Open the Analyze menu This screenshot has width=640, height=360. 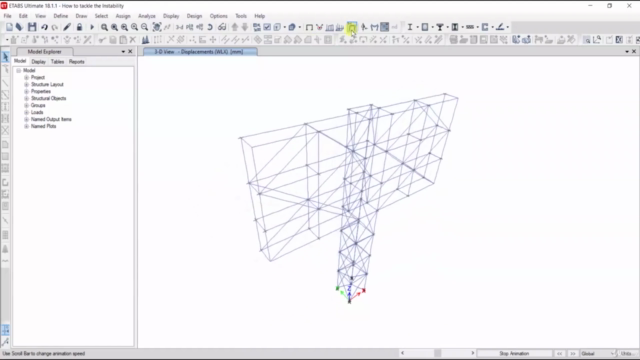coord(147,16)
